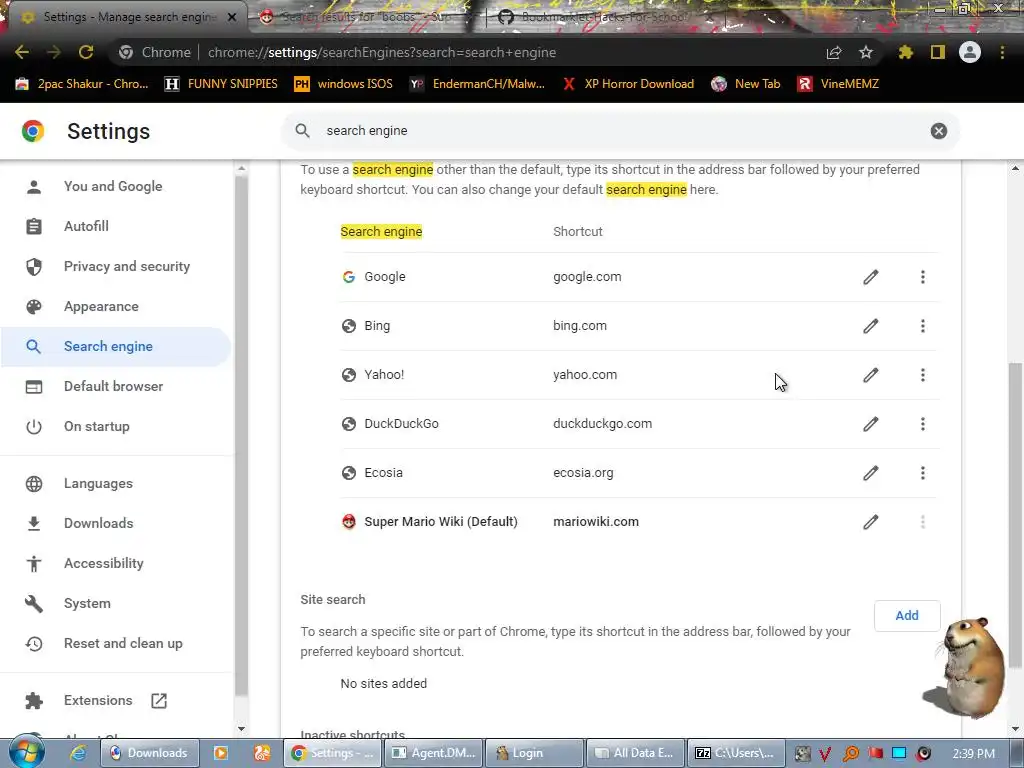Image resolution: width=1024 pixels, height=768 pixels.
Task: Switch to All Data E... taskbar window
Action: coord(635,753)
